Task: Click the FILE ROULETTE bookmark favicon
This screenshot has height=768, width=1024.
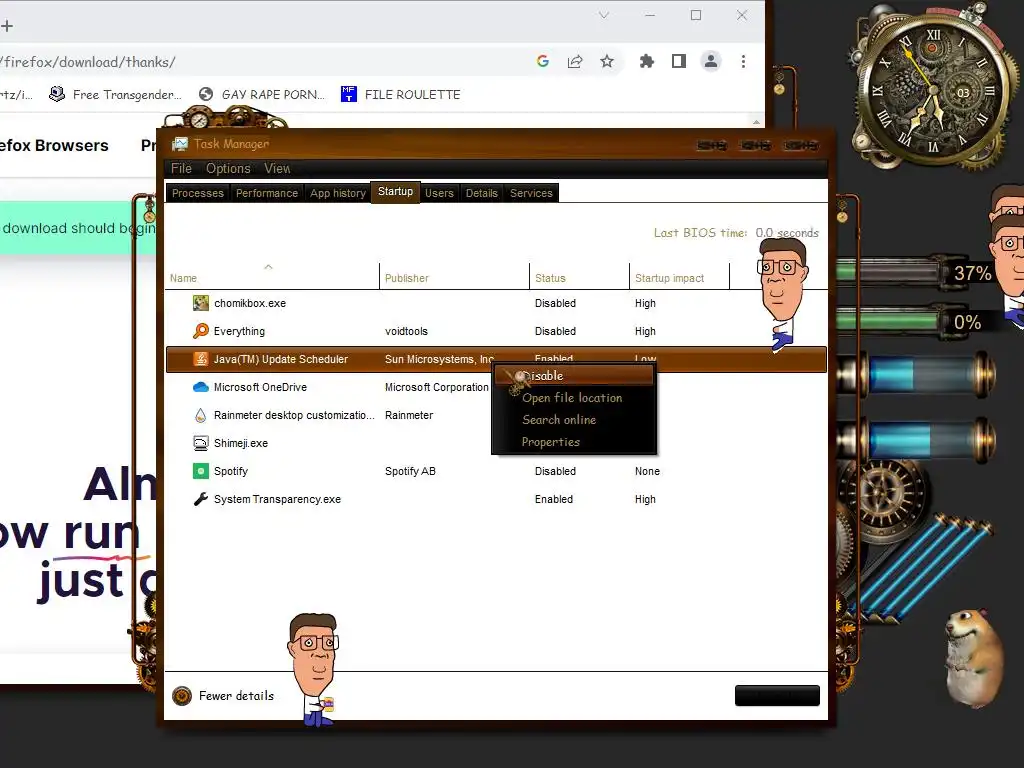Action: pos(349,94)
